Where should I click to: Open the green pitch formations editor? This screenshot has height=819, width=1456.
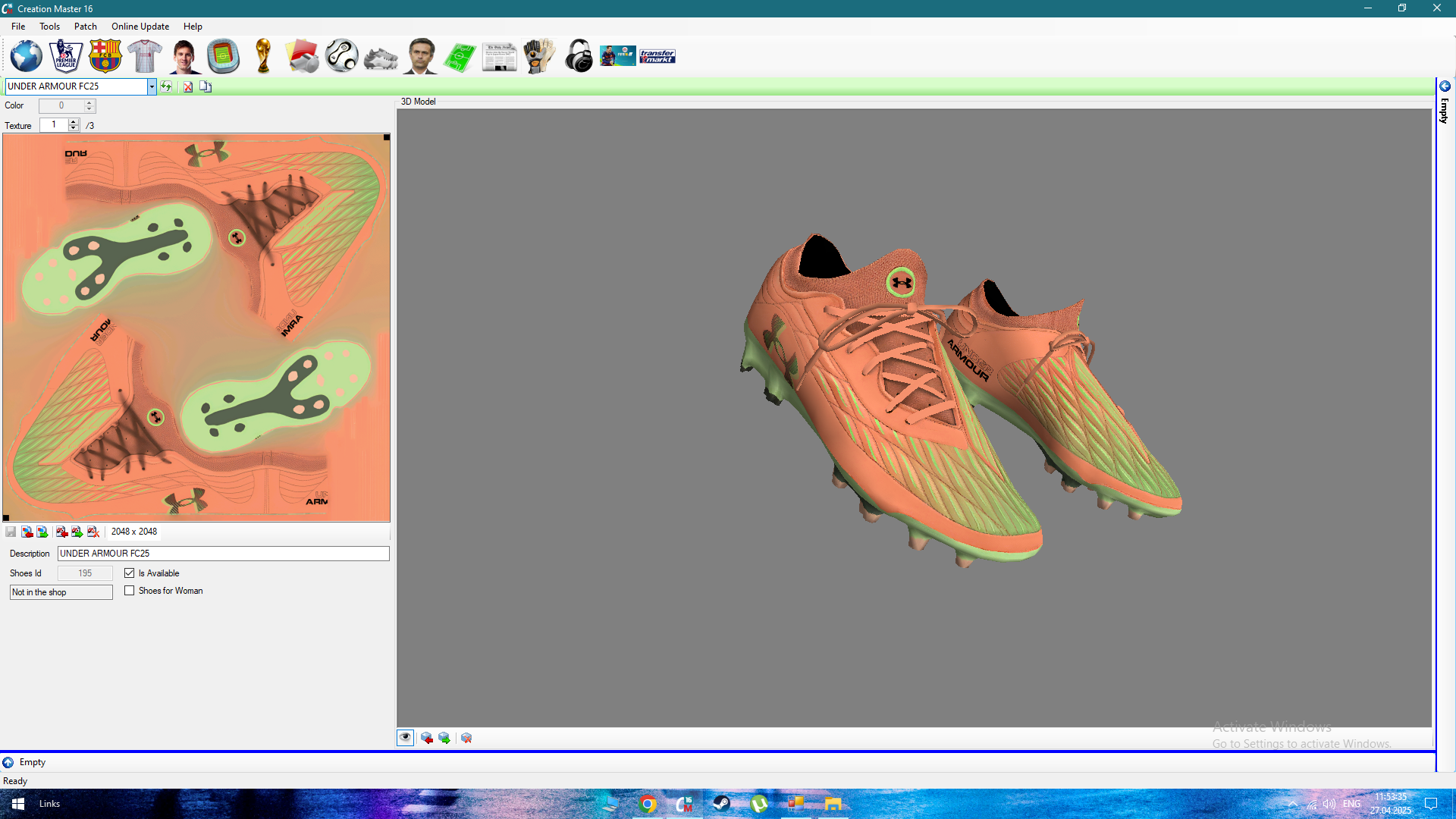[460, 58]
